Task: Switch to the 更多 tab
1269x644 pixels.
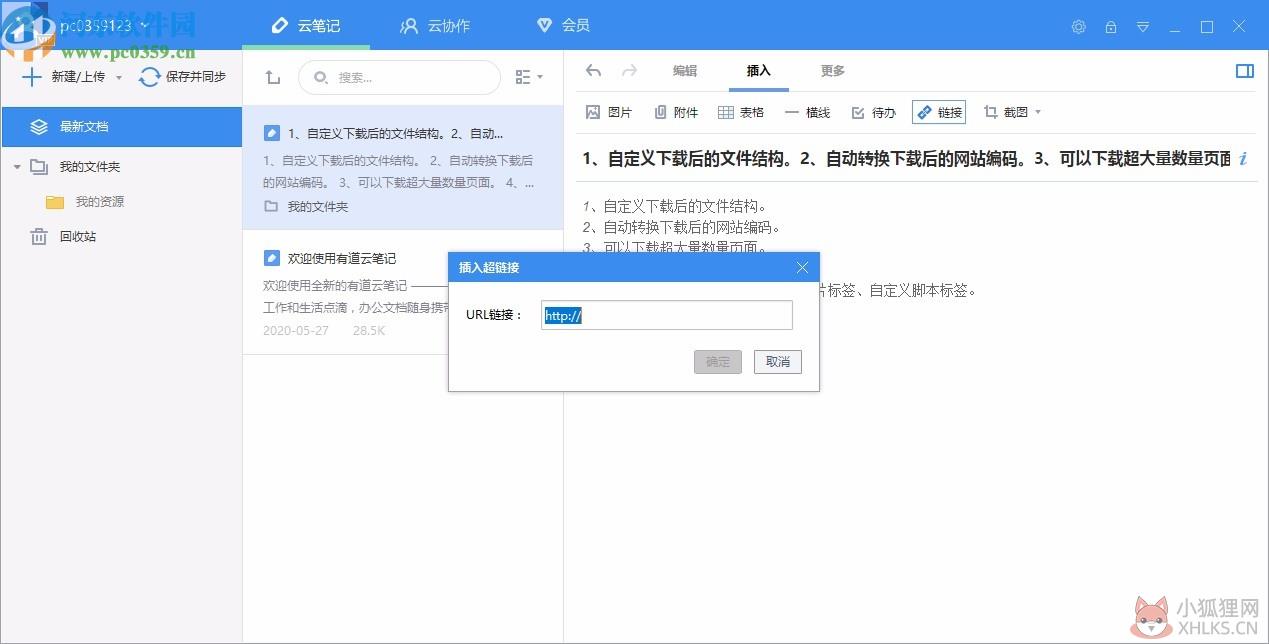Action: [x=833, y=71]
